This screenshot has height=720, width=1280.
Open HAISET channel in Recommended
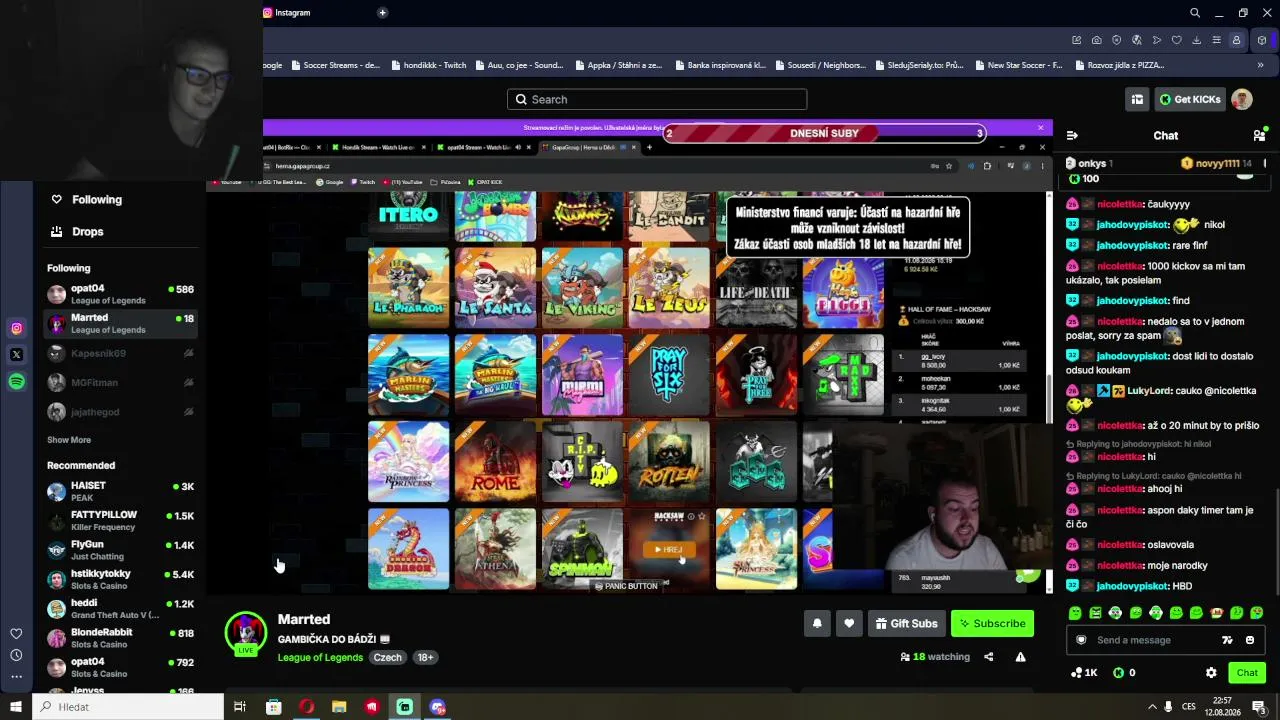121,491
